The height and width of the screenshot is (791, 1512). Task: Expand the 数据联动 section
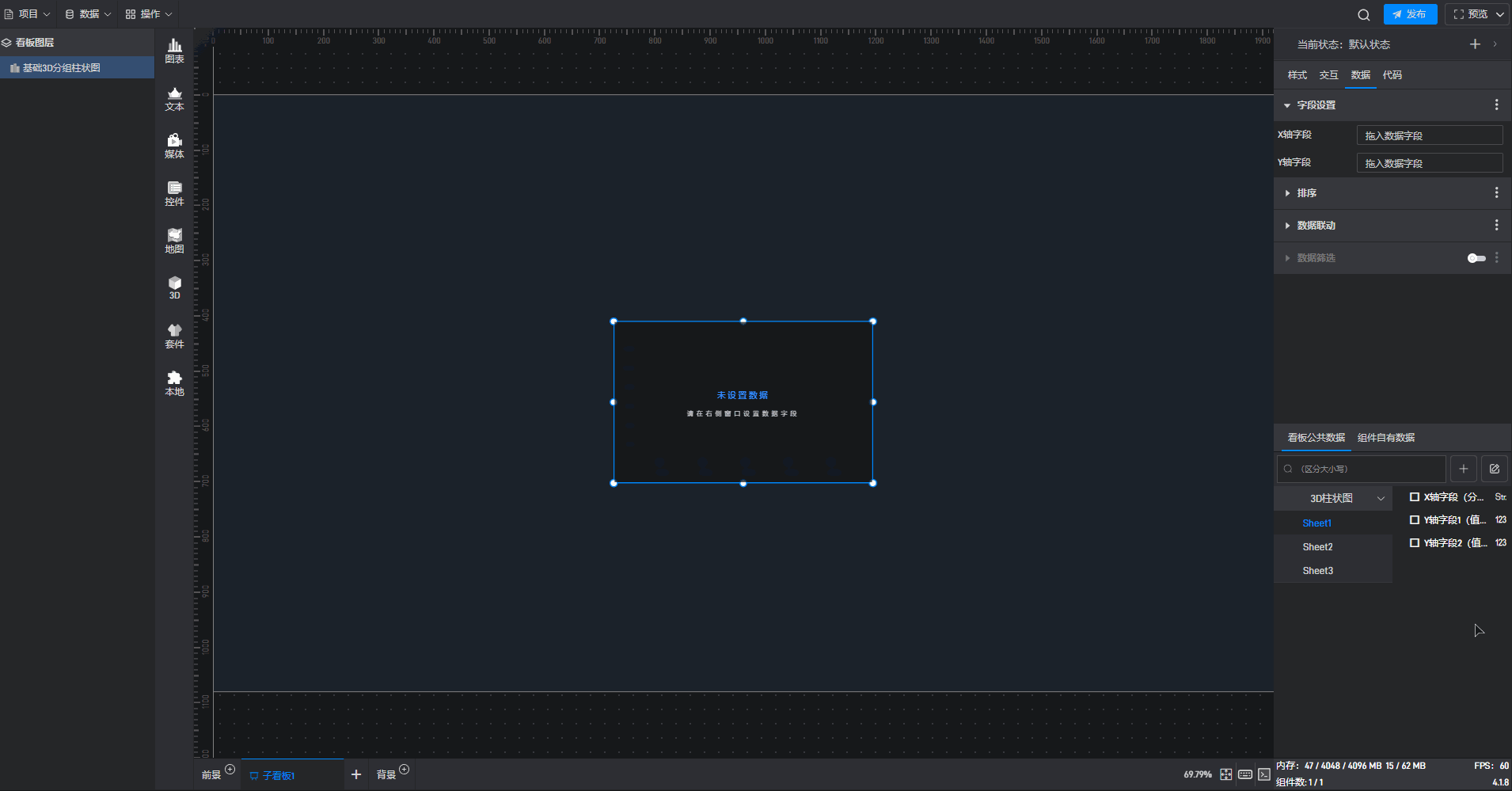[1316, 226]
